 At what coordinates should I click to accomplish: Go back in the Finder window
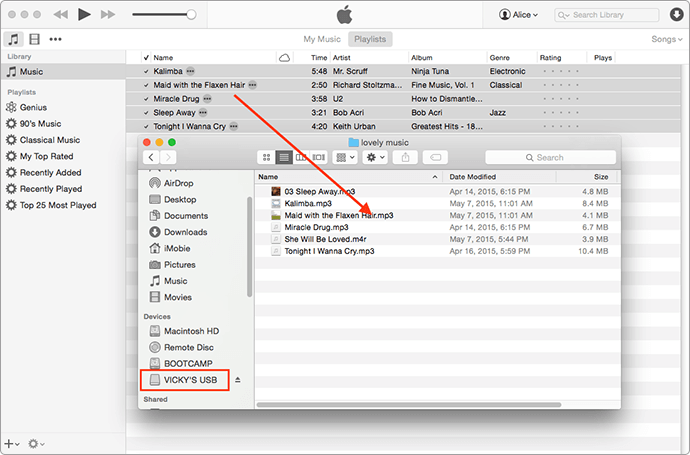[x=151, y=158]
